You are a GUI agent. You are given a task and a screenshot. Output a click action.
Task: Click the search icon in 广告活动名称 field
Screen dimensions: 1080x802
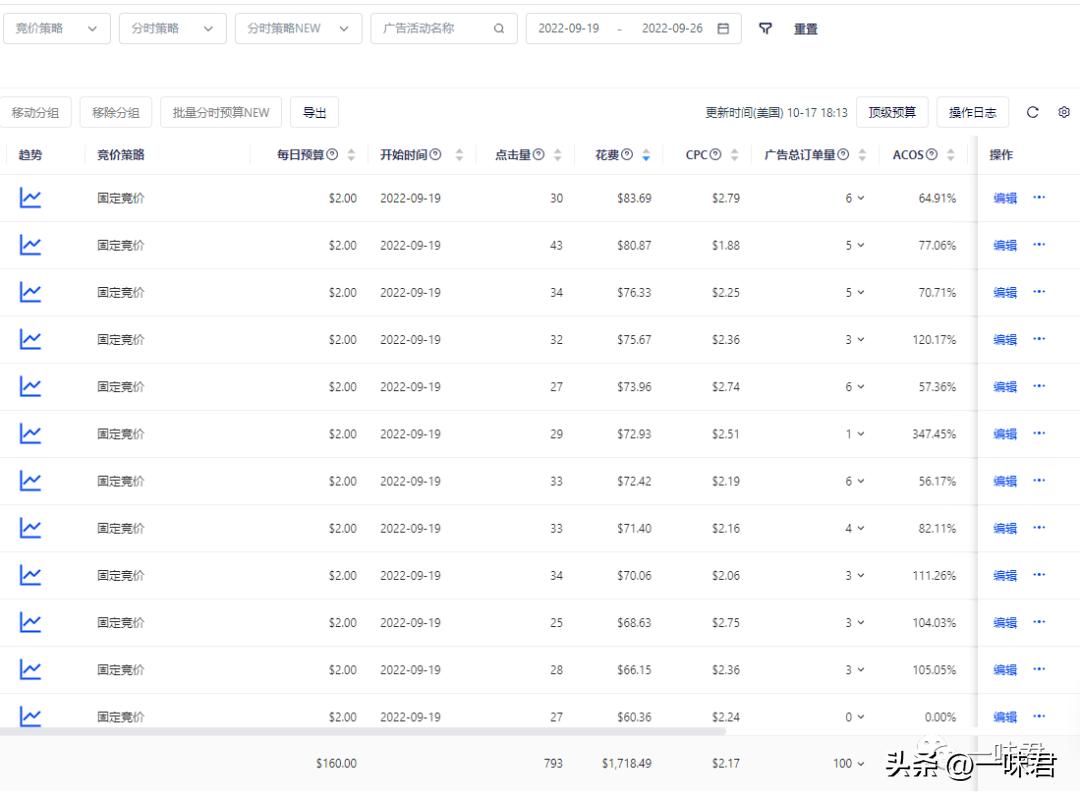tap(498, 29)
